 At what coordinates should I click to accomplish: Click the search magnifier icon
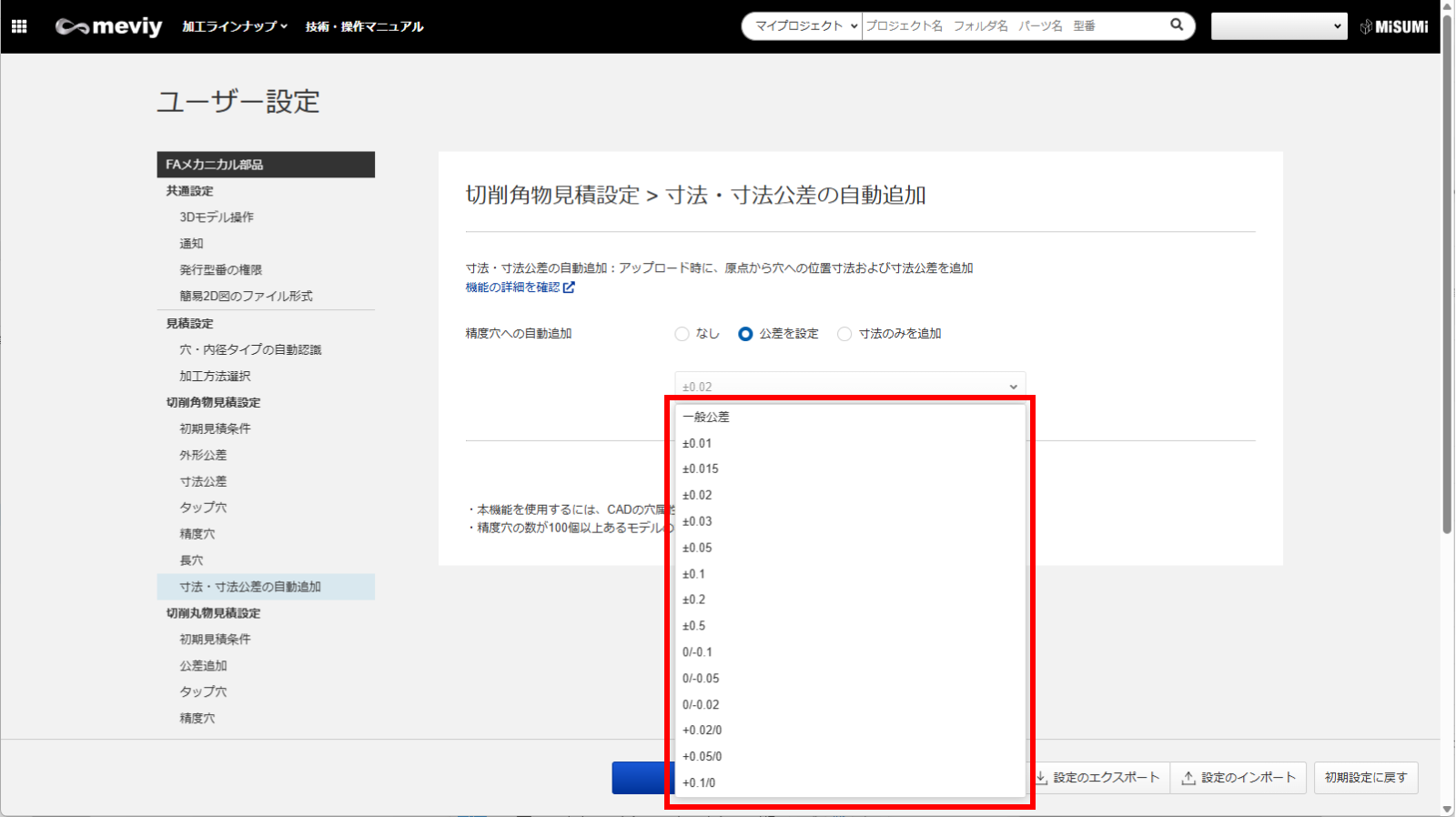click(1176, 25)
